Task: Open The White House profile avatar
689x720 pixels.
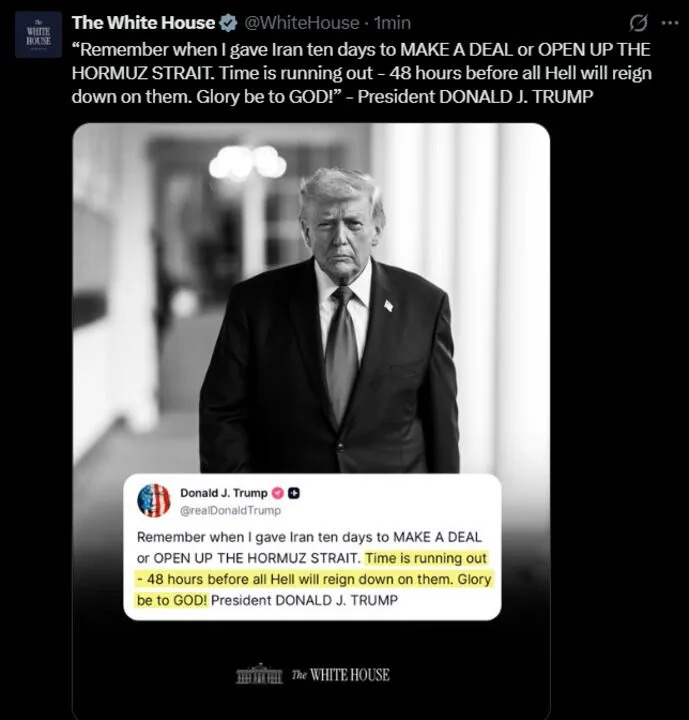Action: [x=38, y=34]
